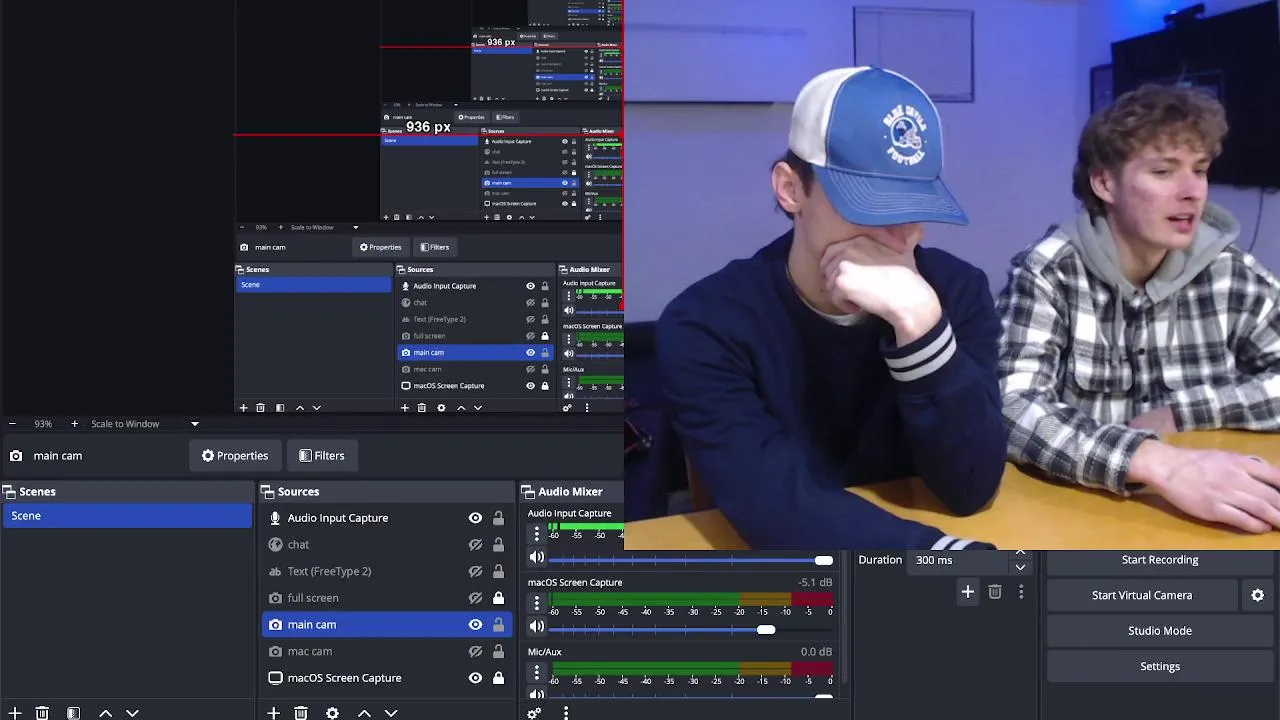The height and width of the screenshot is (720, 1280).
Task: Remove the selected scene with the Scenes trash icon
Action: point(42,713)
